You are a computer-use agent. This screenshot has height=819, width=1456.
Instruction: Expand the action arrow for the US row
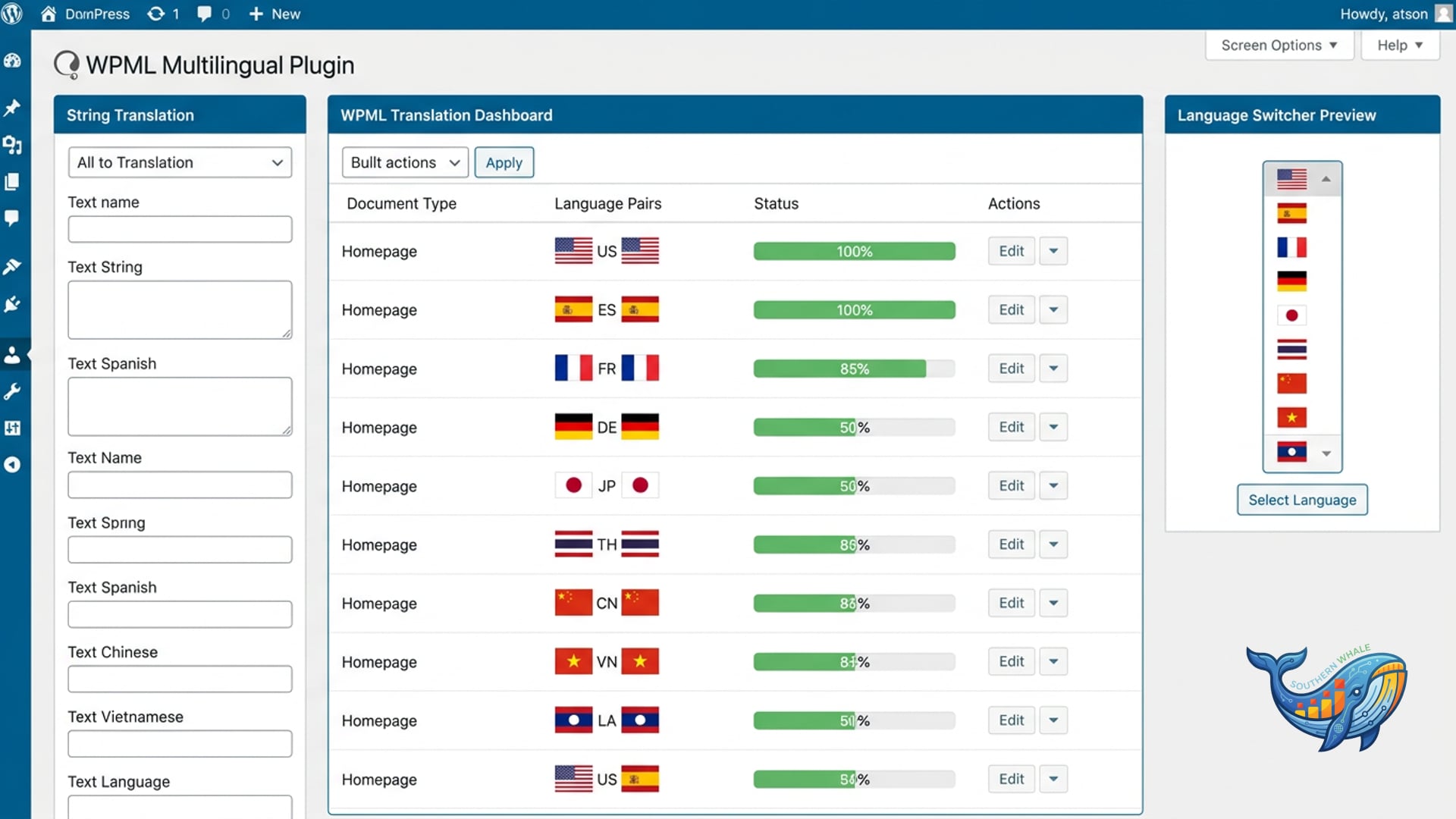point(1053,251)
